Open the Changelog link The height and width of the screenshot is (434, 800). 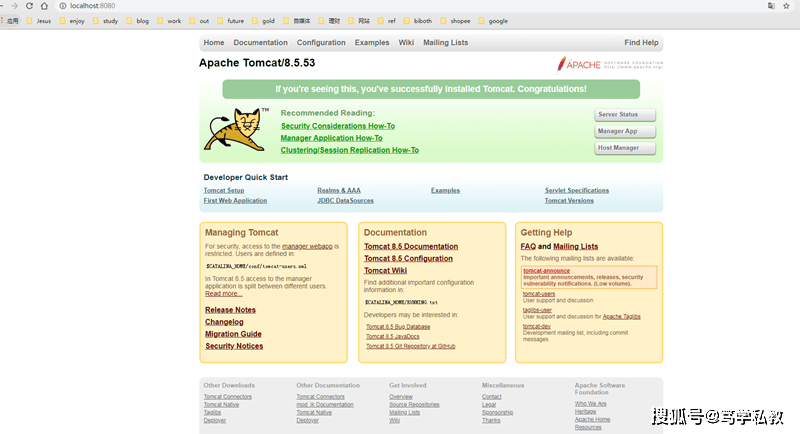point(224,322)
